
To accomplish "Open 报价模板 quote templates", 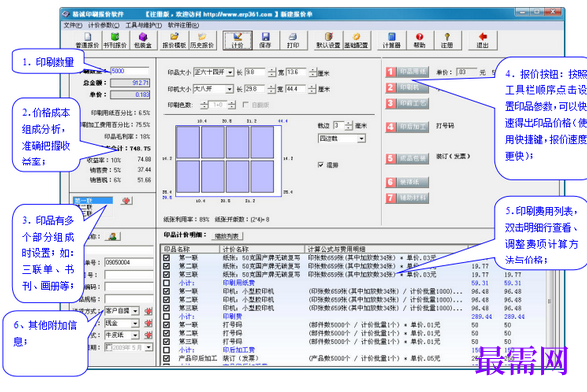I will (x=174, y=40).
